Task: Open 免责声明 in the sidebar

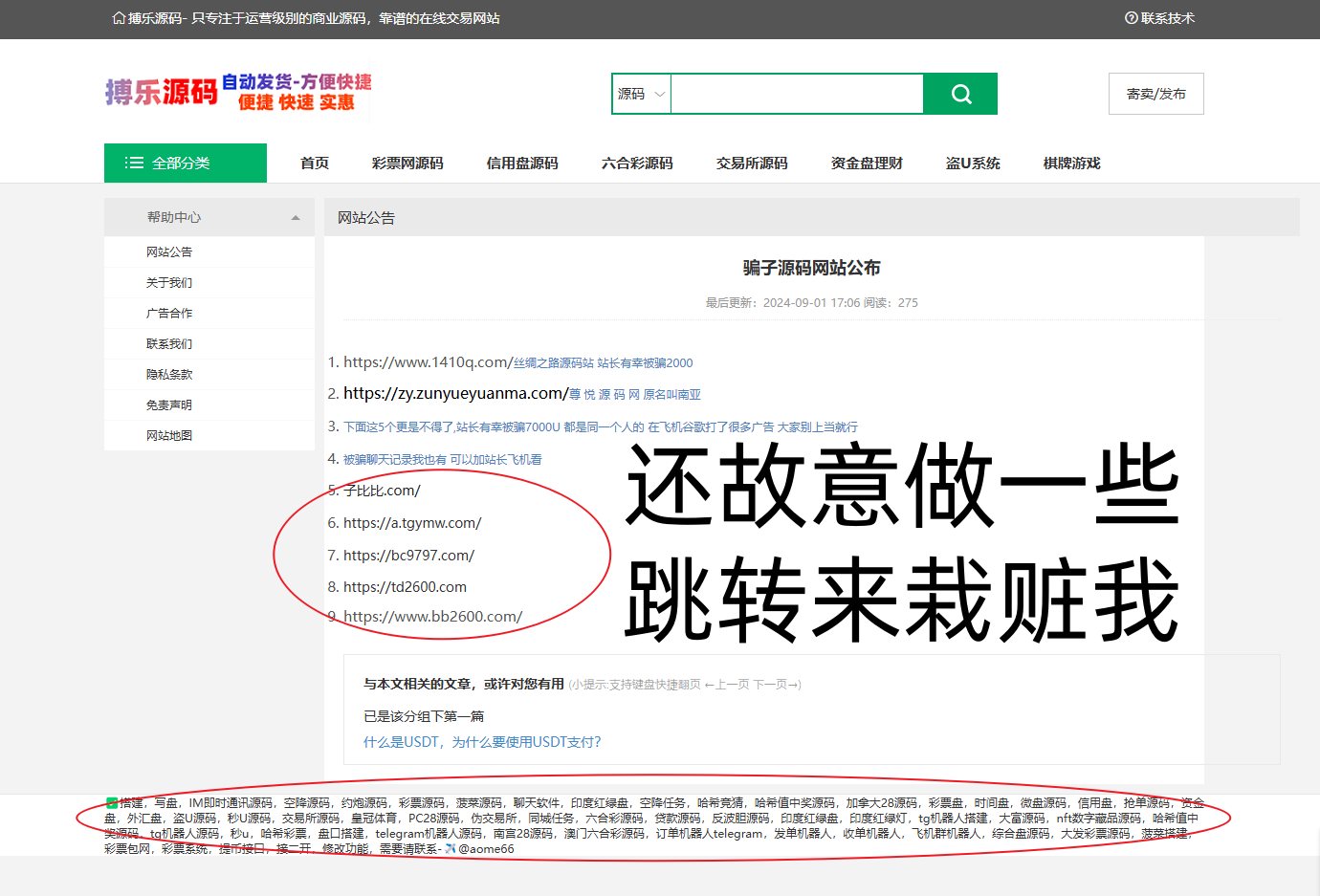Action: [x=169, y=405]
